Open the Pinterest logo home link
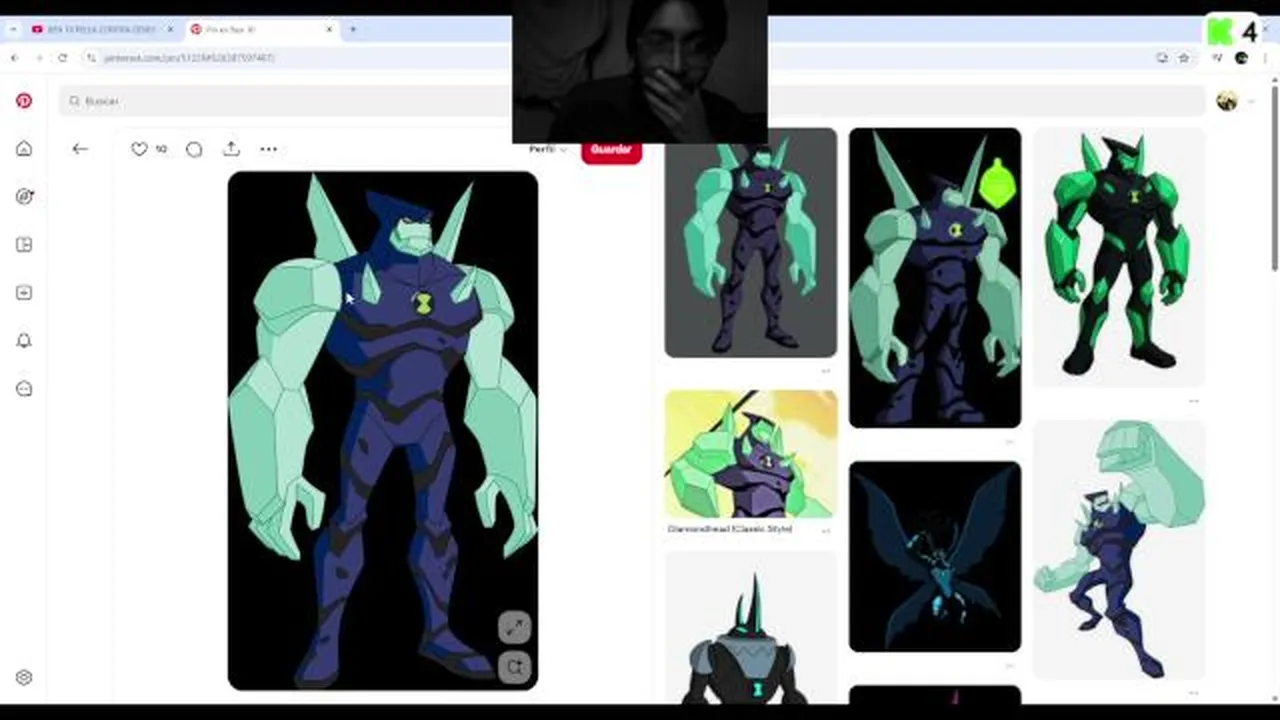1280x720 pixels. coord(24,101)
